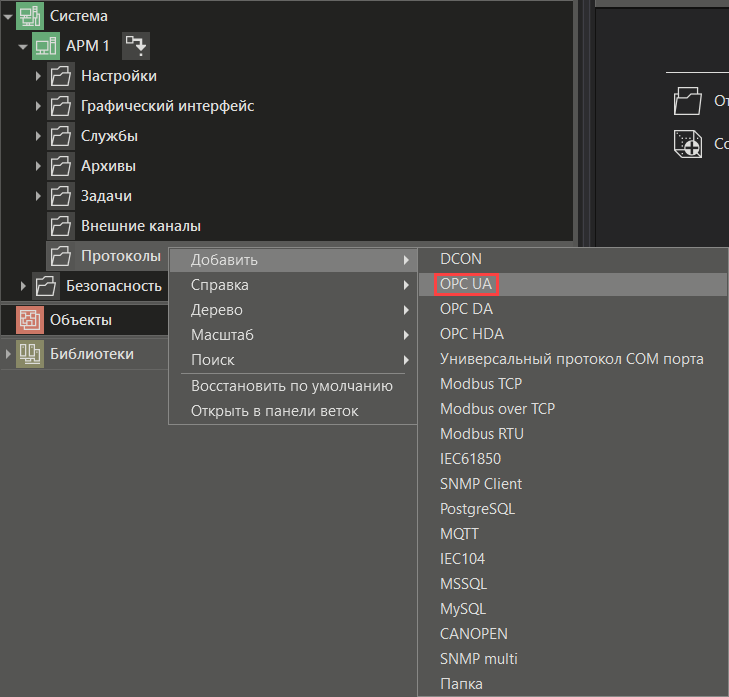This screenshot has height=697, width=729.
Task: Collapse the АРМ 1 tree node
Action: click(22, 46)
